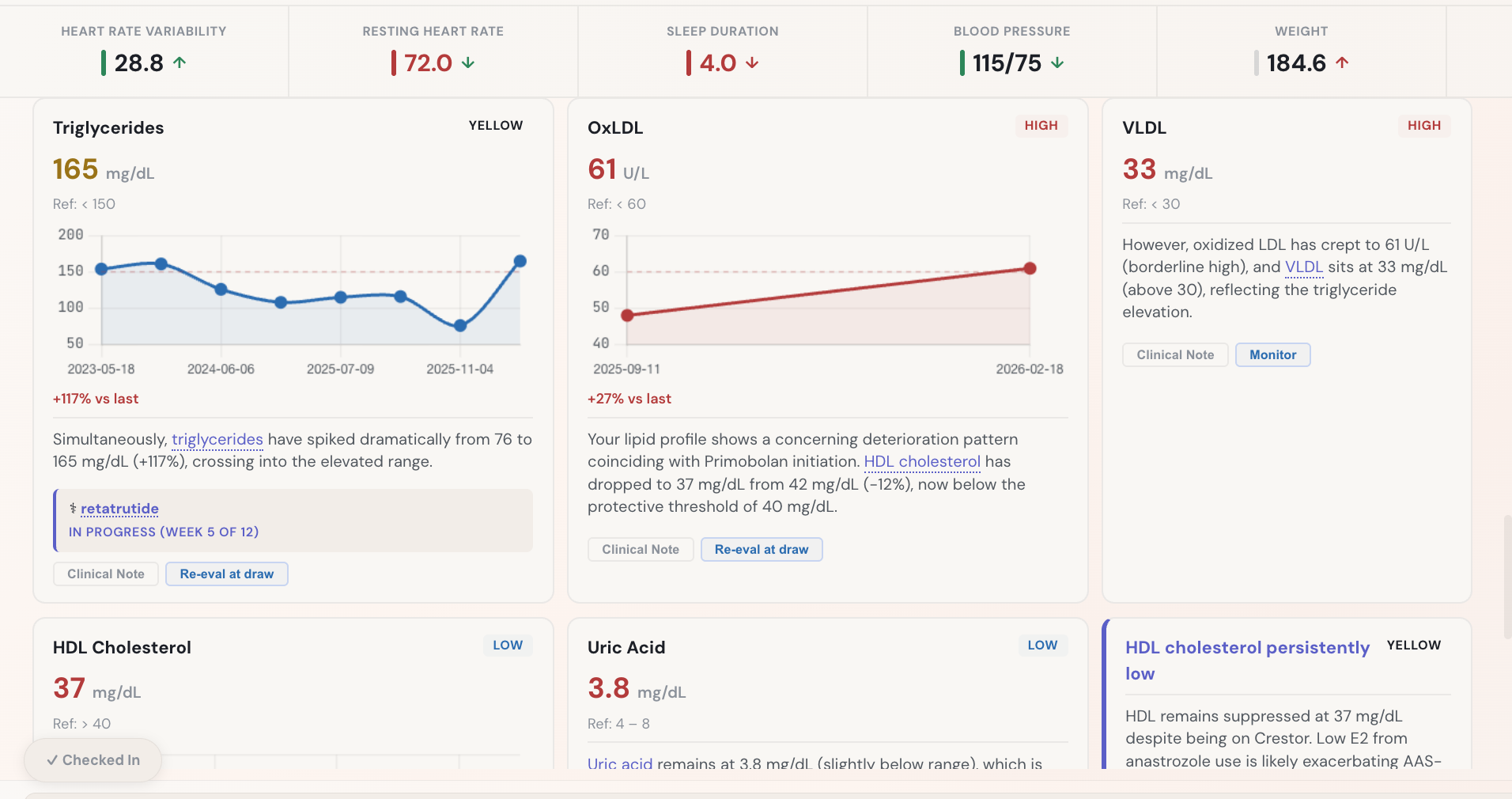1512x799 pixels.
Task: Click the Sleep Duration down arrow icon
Action: tap(752, 62)
